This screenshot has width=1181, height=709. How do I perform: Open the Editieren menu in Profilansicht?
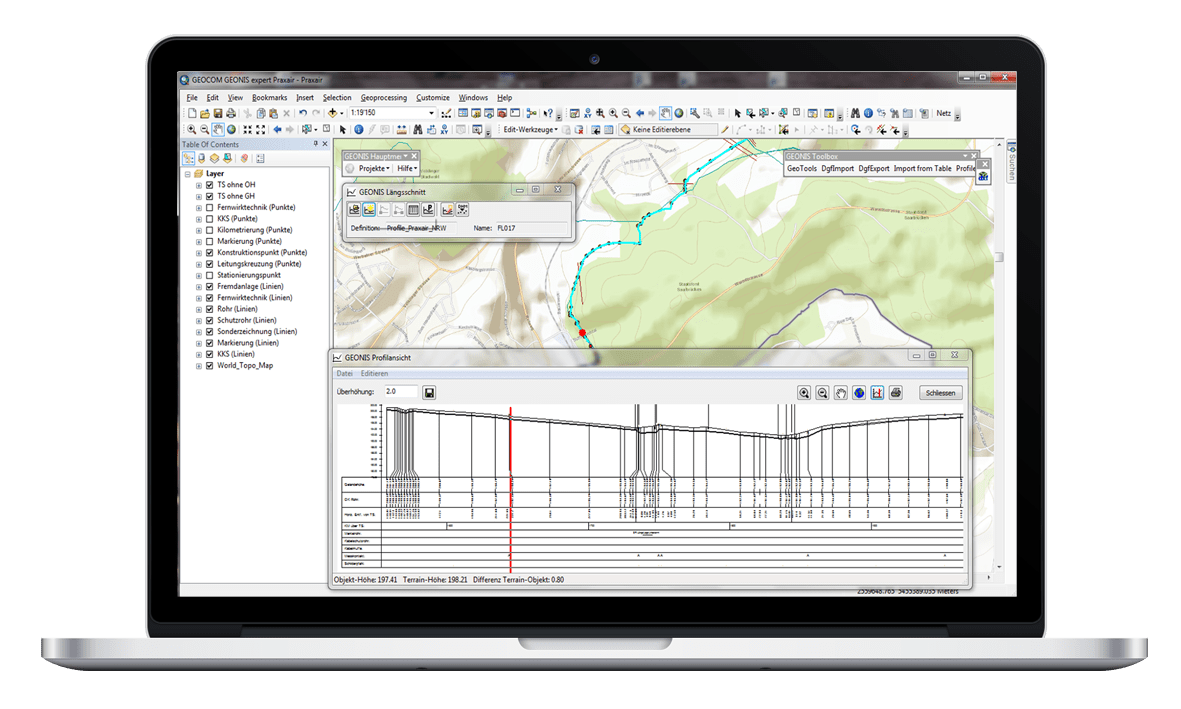[374, 374]
